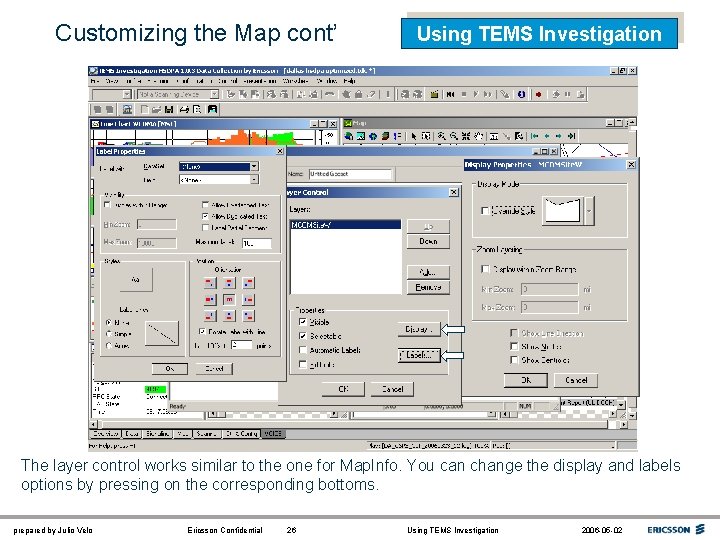This screenshot has width=720, height=540.
Task: Click style preview swatch in Display Mode
Action: tap(563, 211)
